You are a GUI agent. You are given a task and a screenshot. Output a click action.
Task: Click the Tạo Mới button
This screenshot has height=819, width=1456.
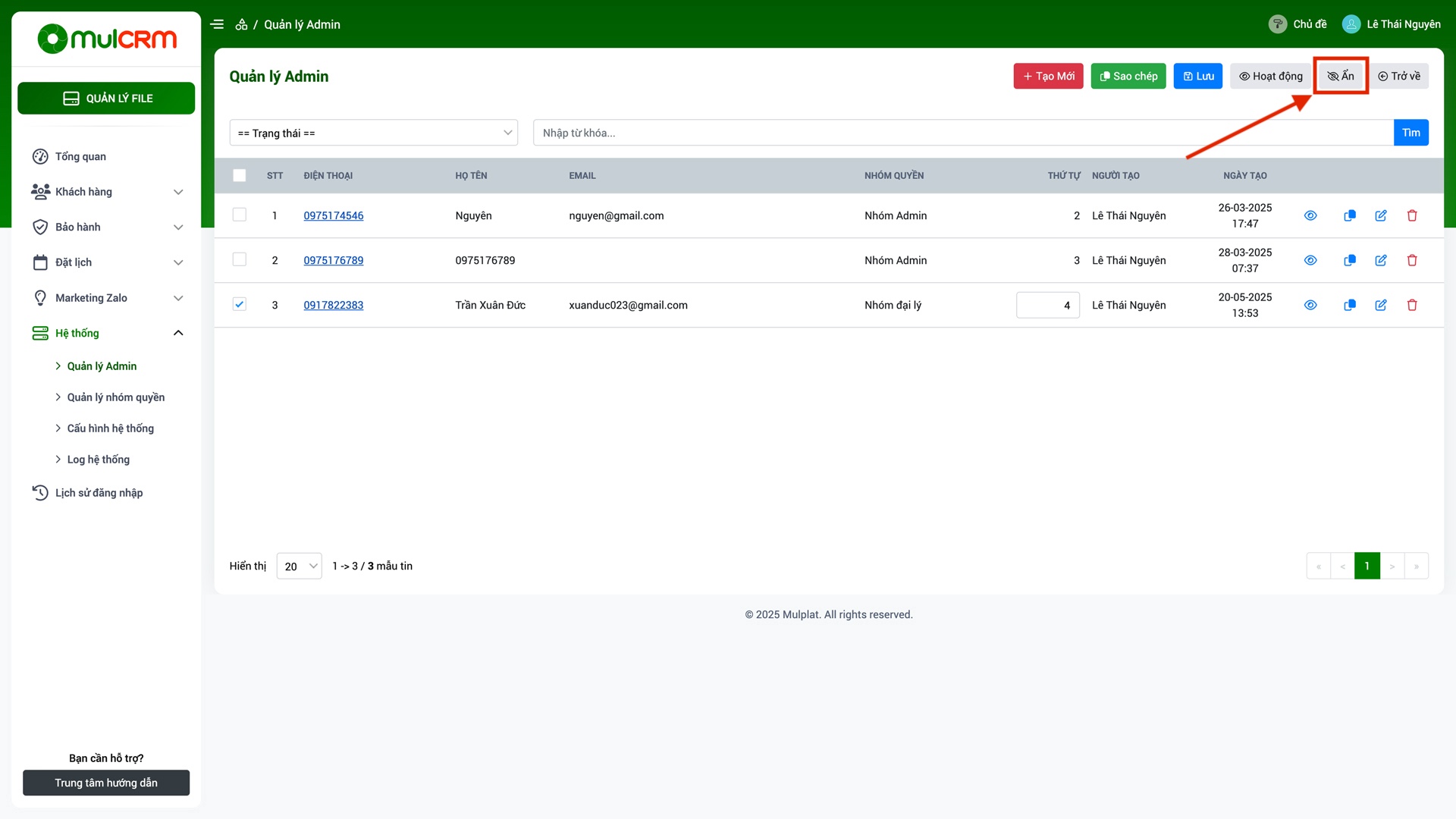tap(1048, 76)
